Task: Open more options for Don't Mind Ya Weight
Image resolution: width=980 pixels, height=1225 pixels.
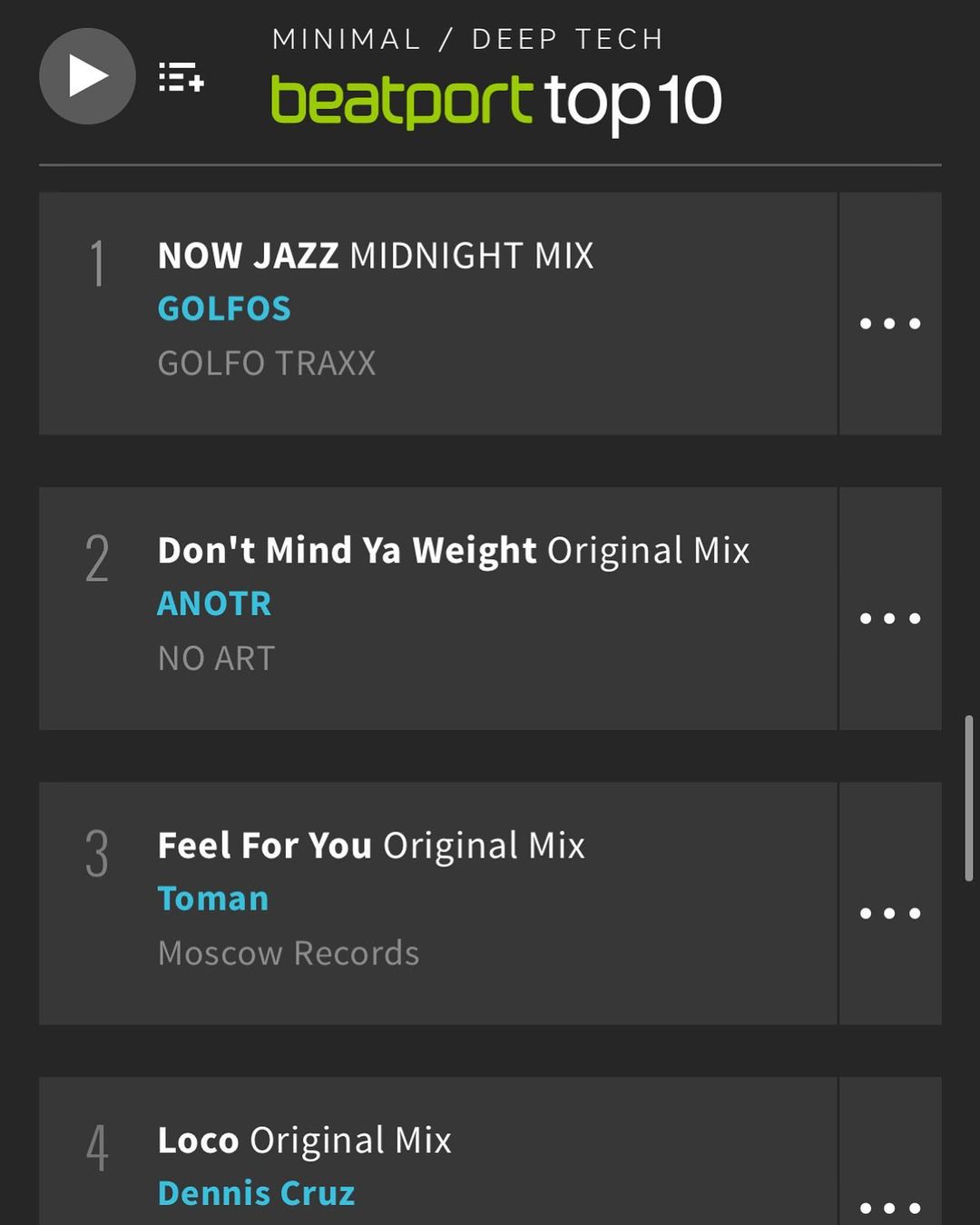Action: coord(890,618)
